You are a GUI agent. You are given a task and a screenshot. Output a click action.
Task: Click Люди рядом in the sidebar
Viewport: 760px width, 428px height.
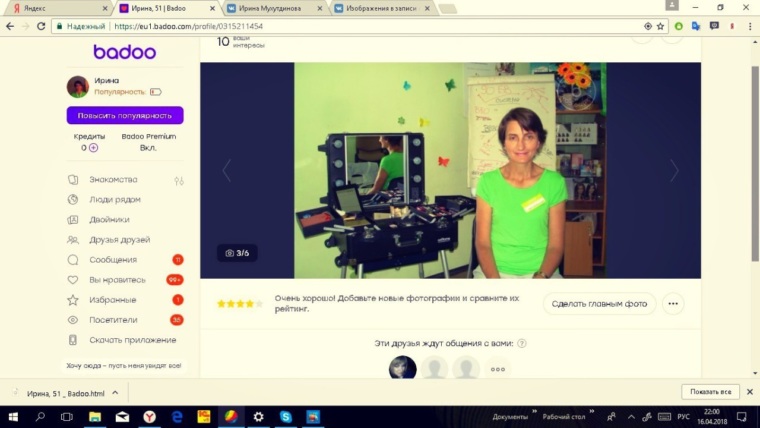pyautogui.click(x=114, y=200)
